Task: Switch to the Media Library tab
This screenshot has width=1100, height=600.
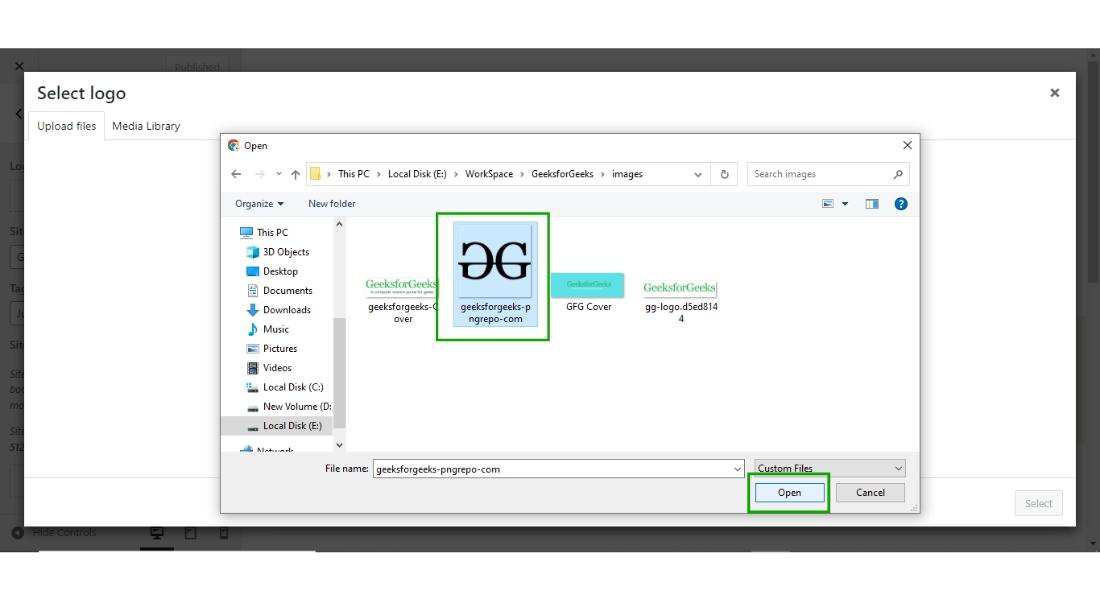Action: point(146,126)
